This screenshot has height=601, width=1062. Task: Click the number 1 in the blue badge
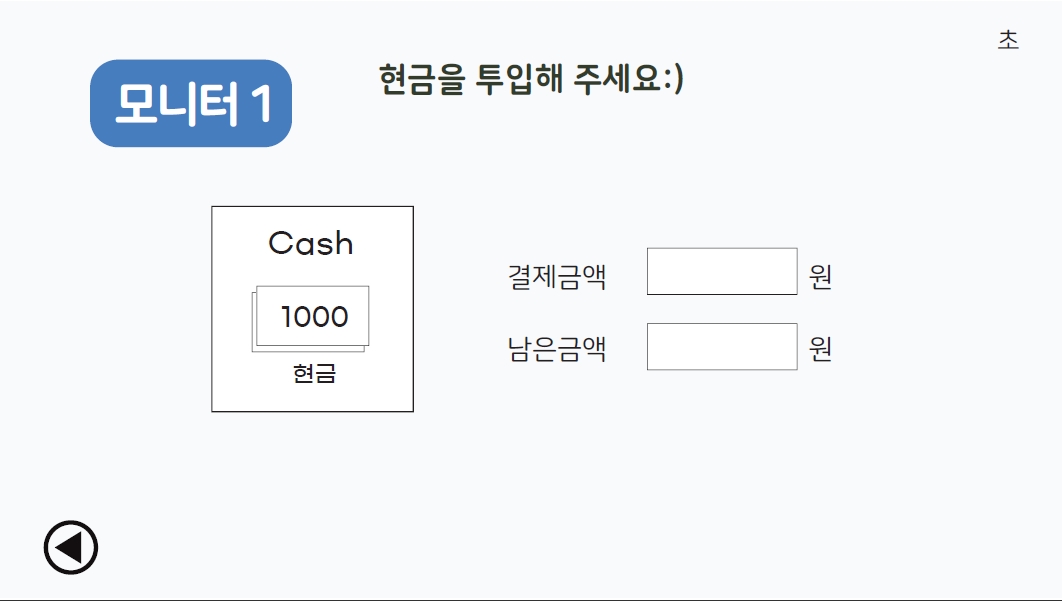(x=261, y=104)
